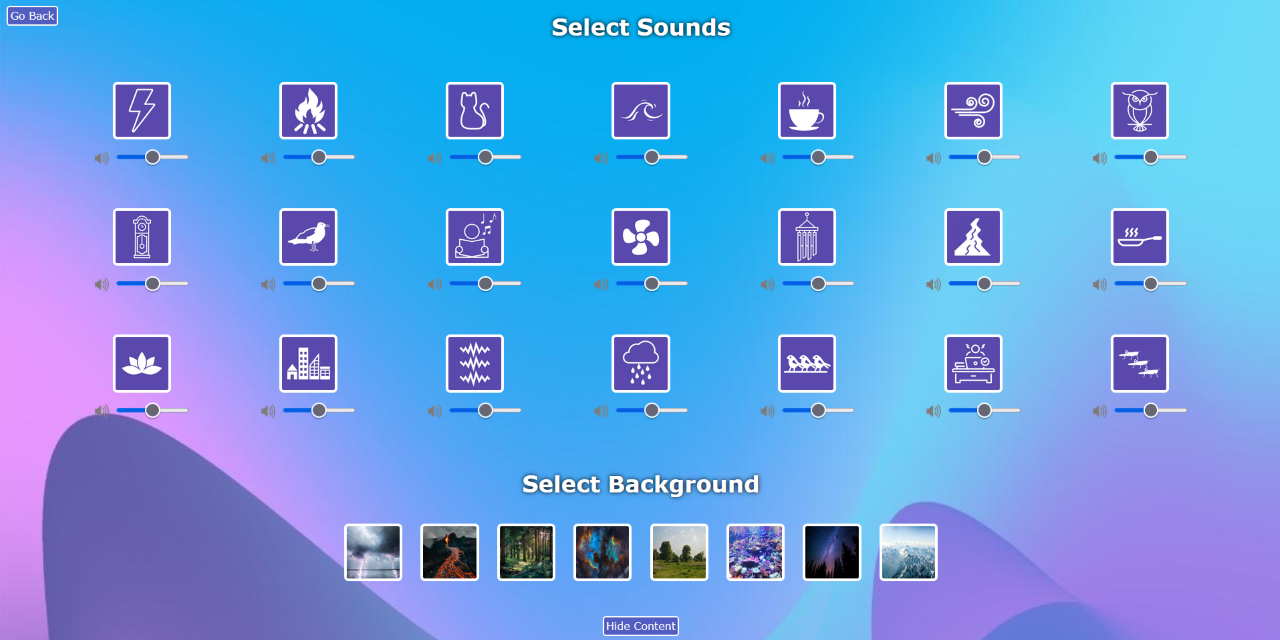Viewport: 1280px width, 640px height.
Task: Select the coffee cup sound icon
Action: pyautogui.click(x=807, y=111)
